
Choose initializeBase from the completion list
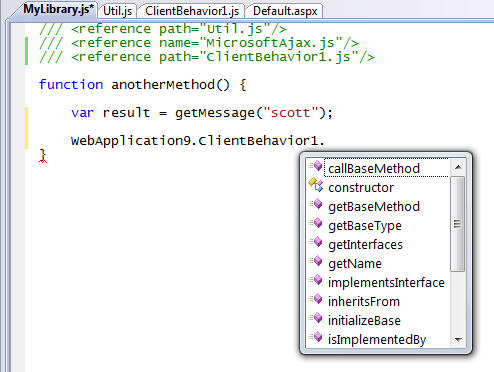coord(364,321)
